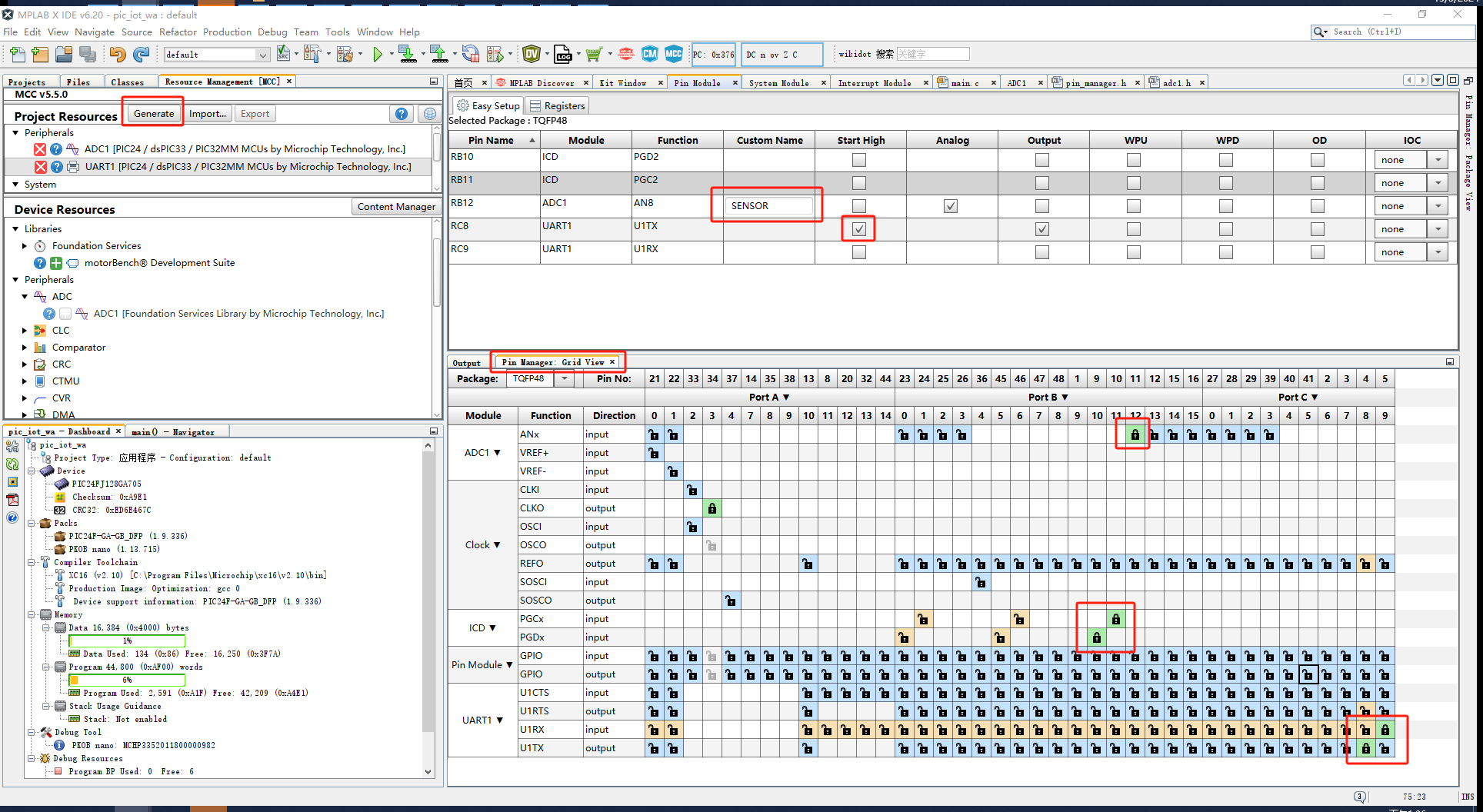Collapse the Libraries tree node
Image resolution: width=1483 pixels, height=812 pixels.
coord(15,229)
